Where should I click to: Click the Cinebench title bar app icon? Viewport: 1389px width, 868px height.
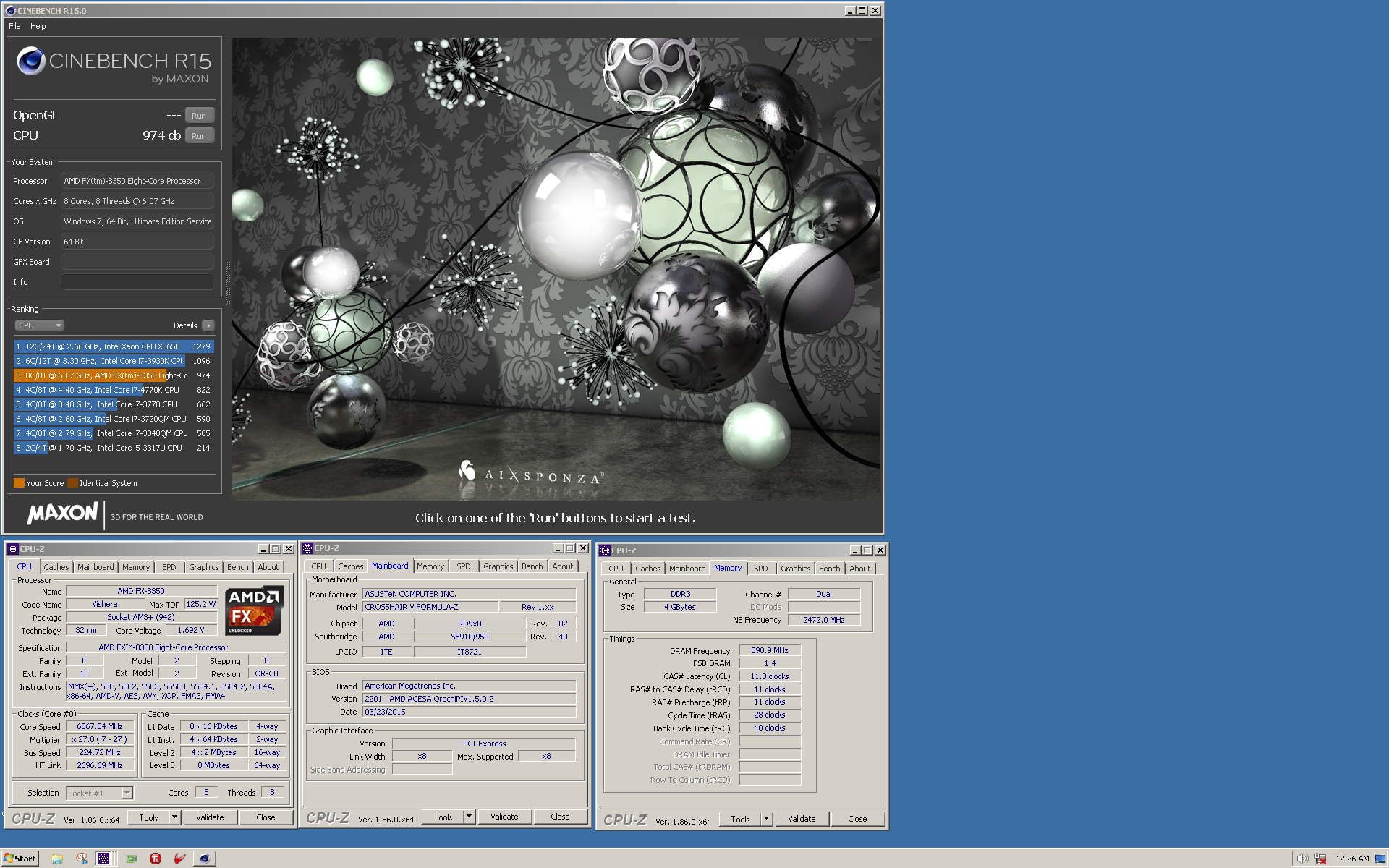10,11
